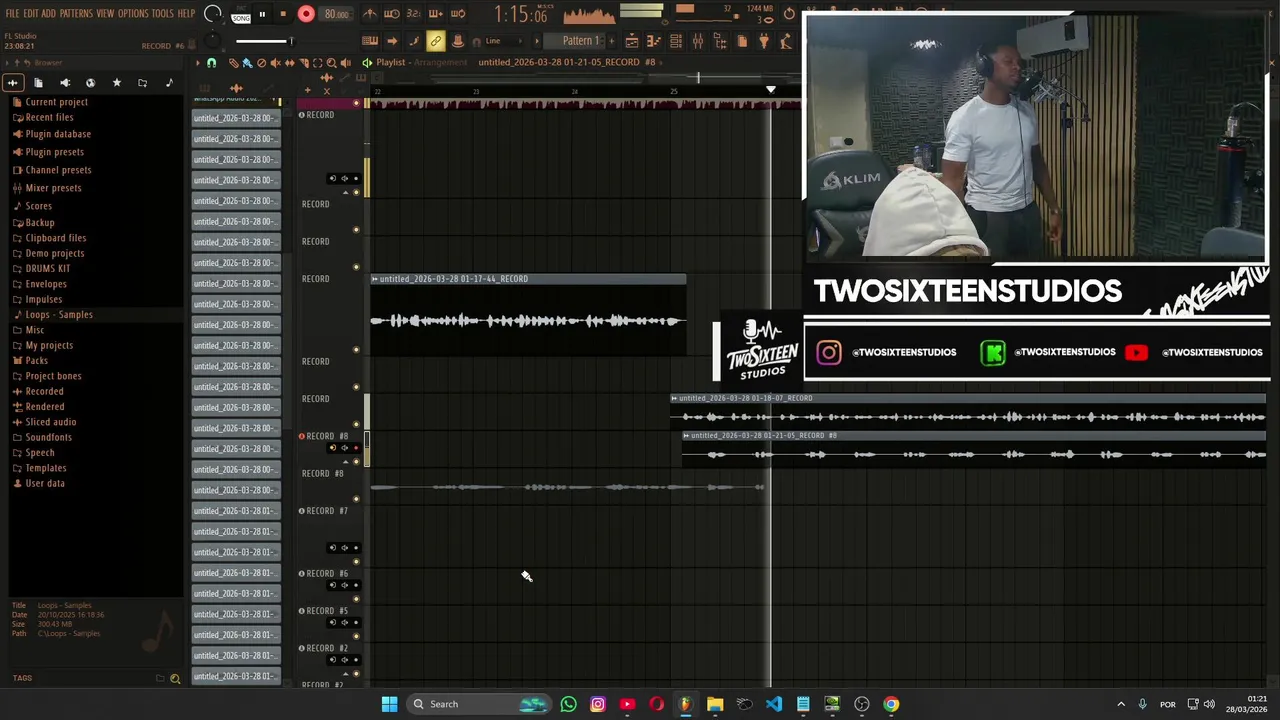The image size is (1280, 720).
Task: Click browser starred favorites tab icon
Action: [x=116, y=83]
